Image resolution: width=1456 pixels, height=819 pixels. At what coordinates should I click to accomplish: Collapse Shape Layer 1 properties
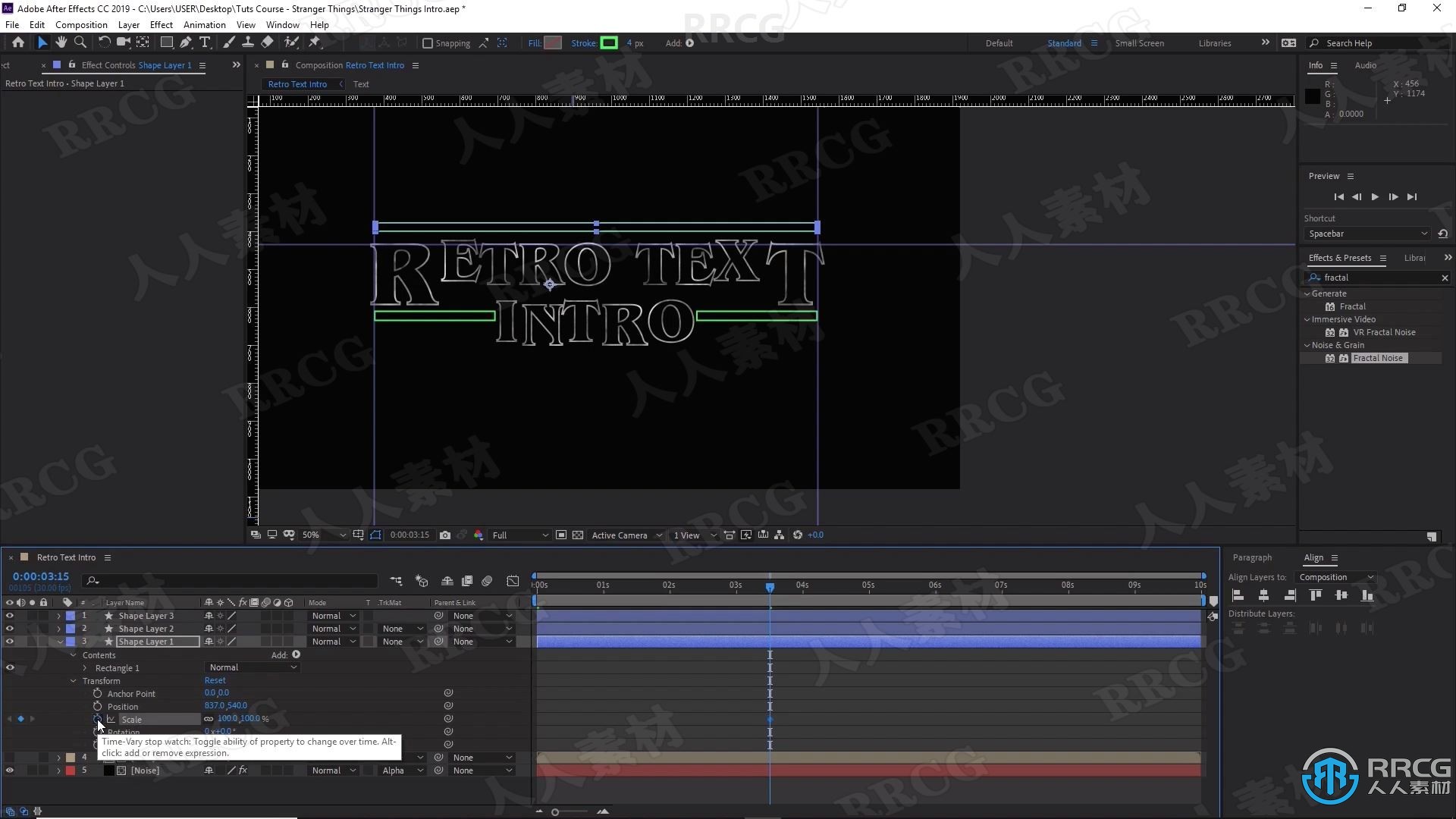(x=59, y=642)
